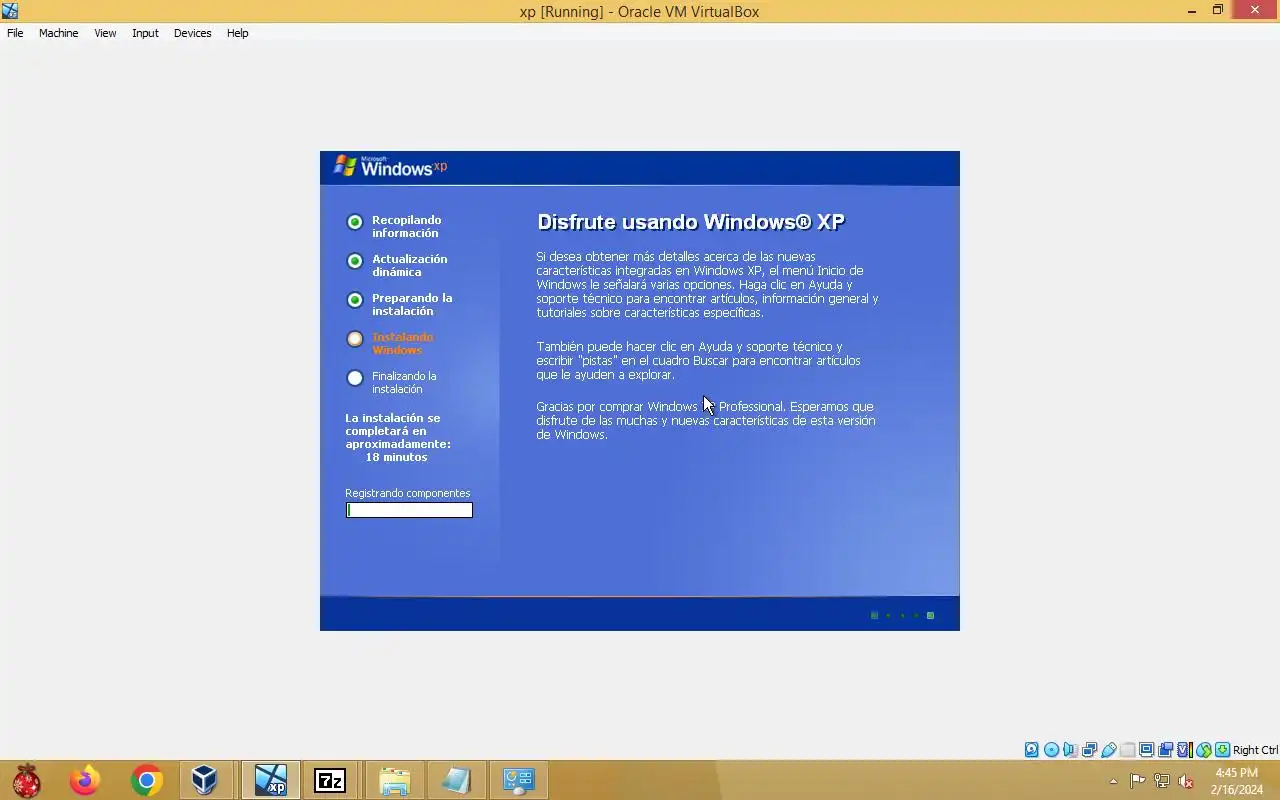Click the '18 minutos' remaining time text
The height and width of the screenshot is (800, 1280).
click(x=396, y=457)
